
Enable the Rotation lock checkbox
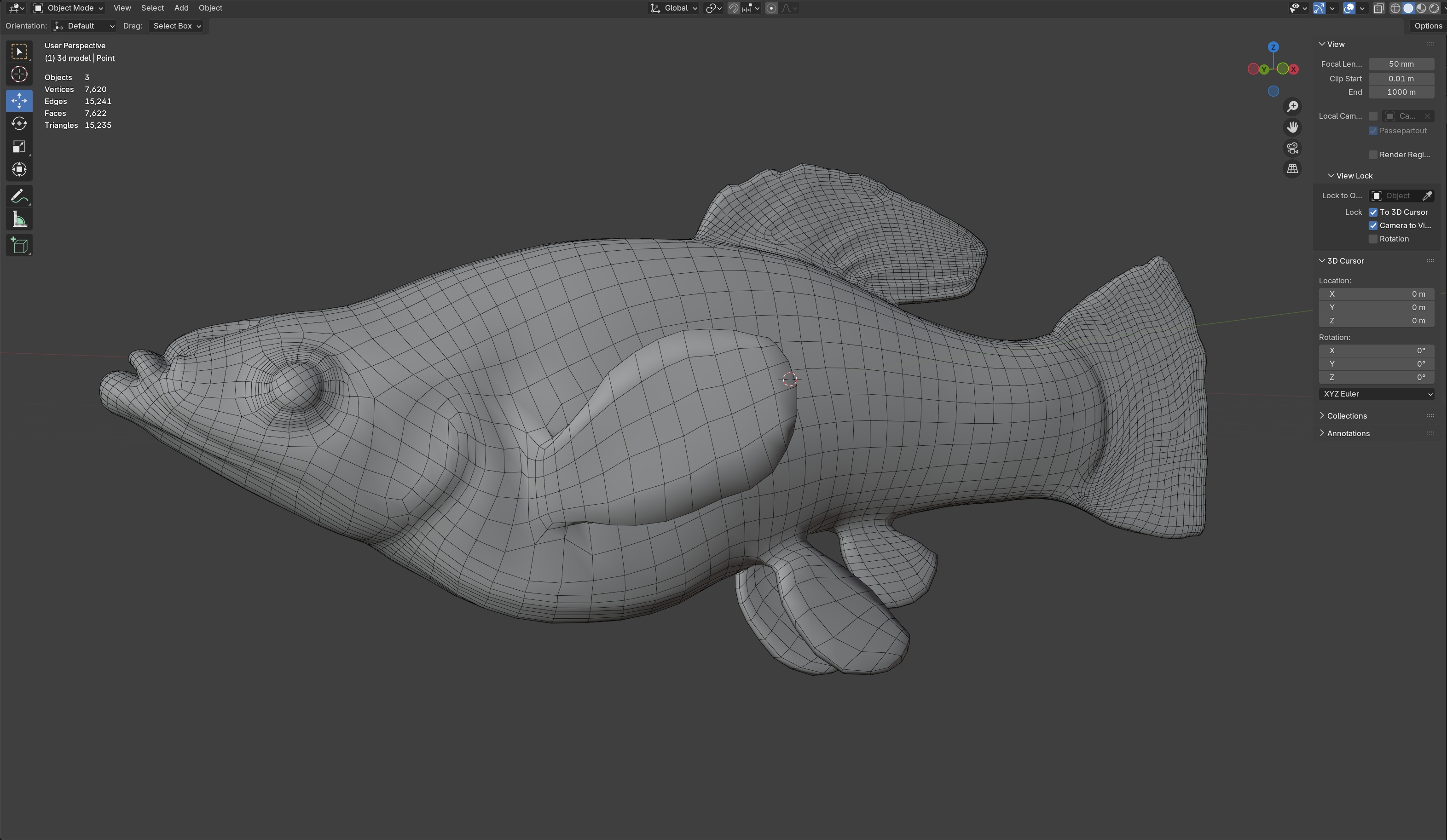tap(1373, 239)
